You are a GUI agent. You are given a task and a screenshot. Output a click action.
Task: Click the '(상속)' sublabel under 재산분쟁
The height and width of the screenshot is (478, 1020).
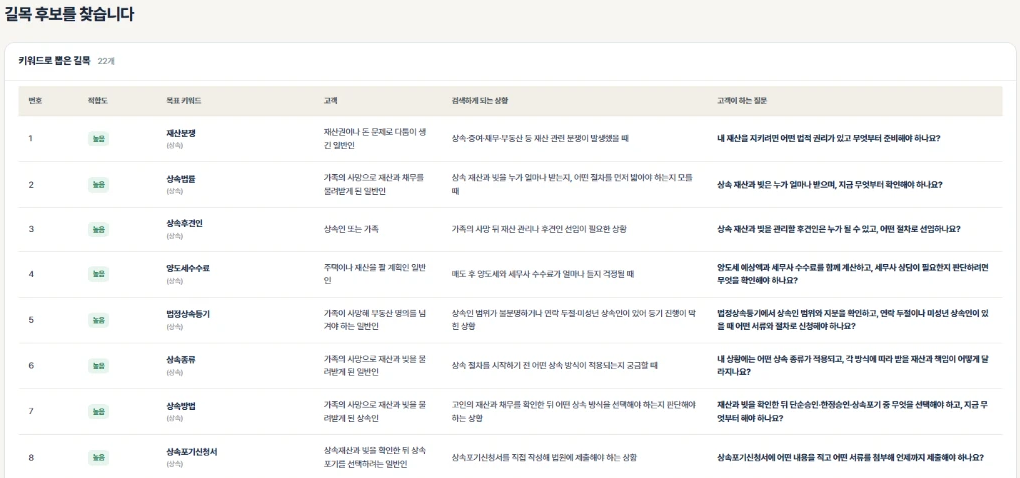[x=174, y=146]
